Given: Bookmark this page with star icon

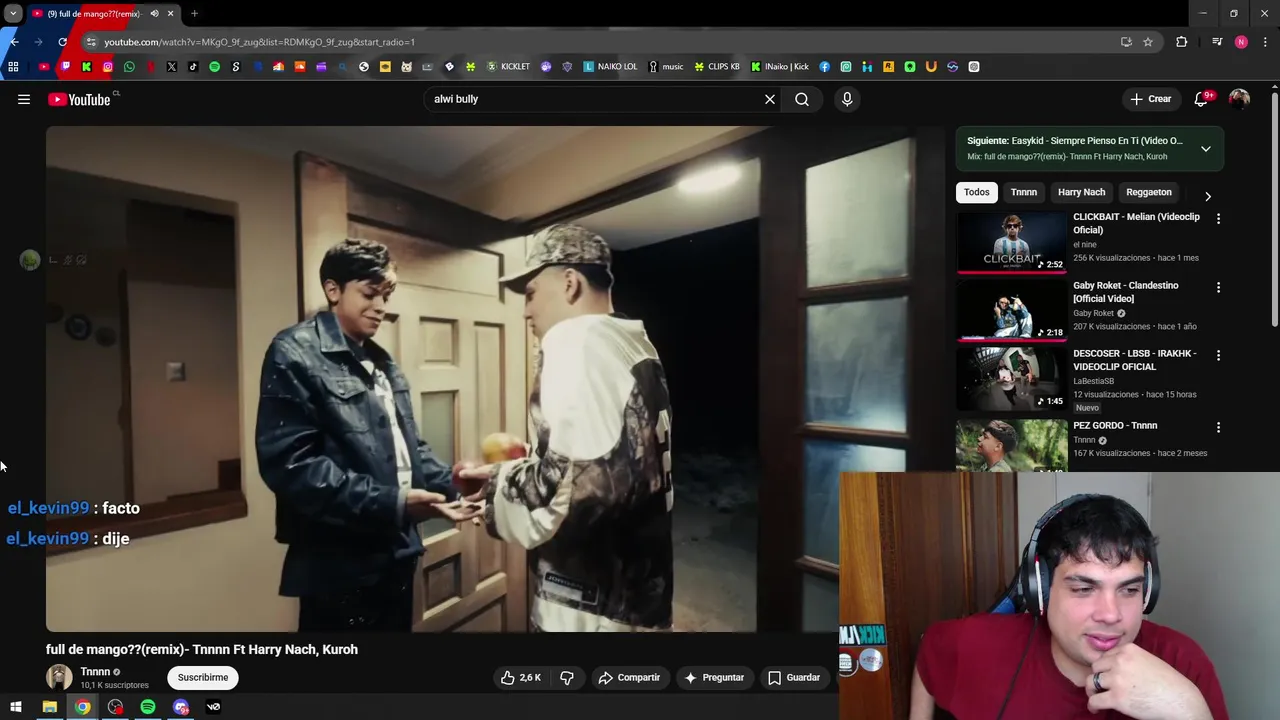Looking at the screenshot, I should coord(1148,42).
